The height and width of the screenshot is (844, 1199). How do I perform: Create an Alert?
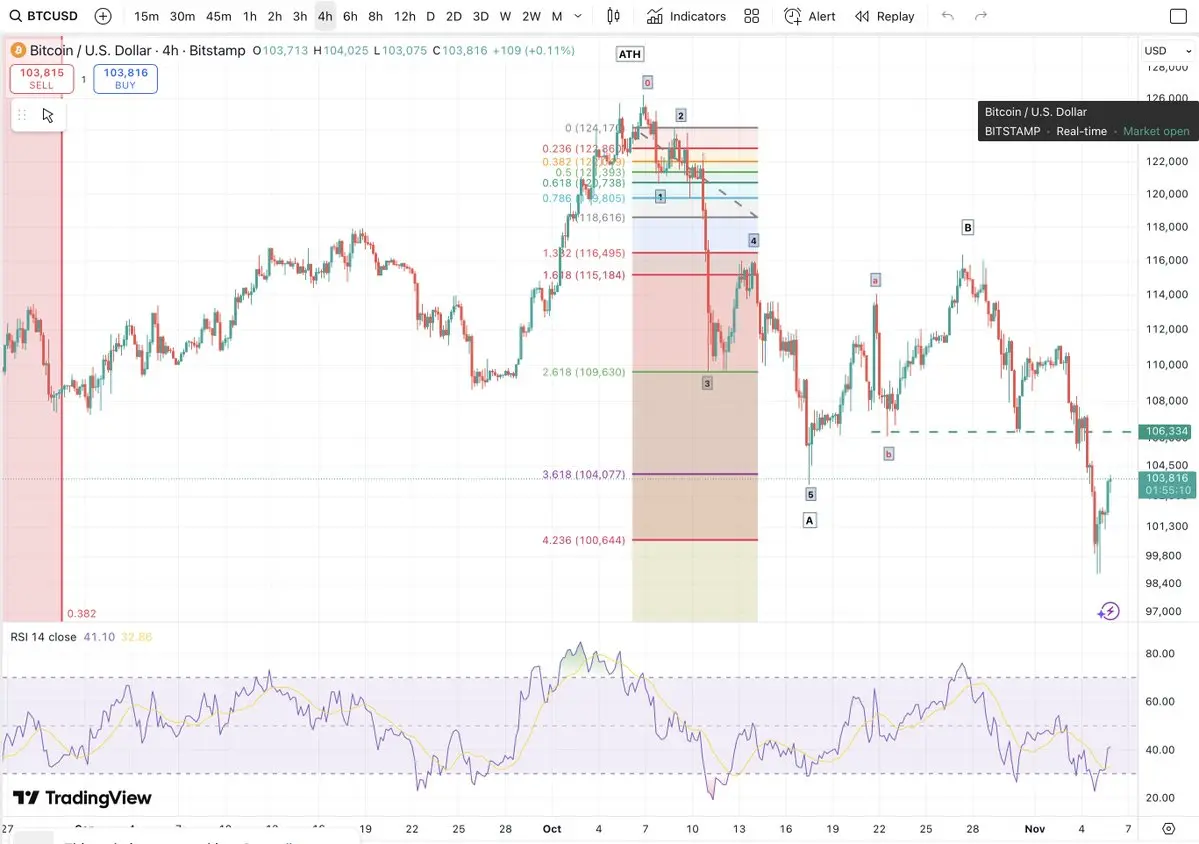[810, 16]
